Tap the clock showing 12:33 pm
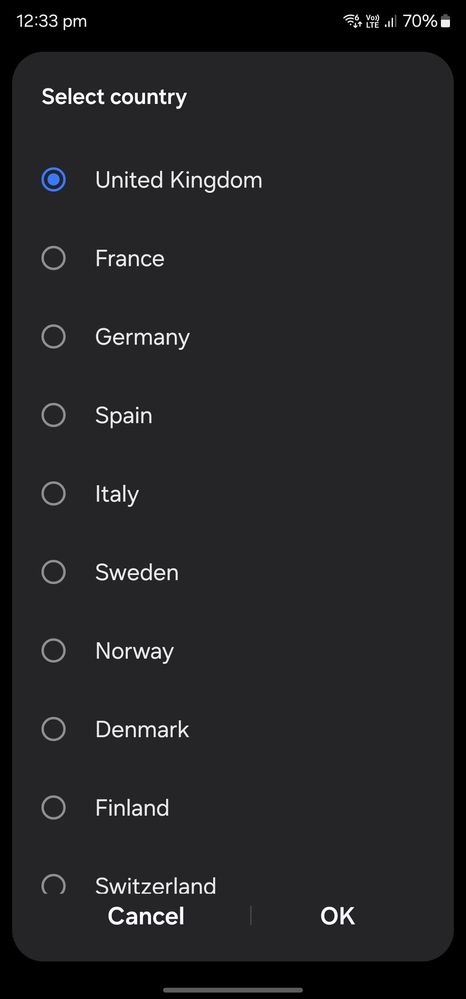The width and height of the screenshot is (466, 999). (51, 21)
